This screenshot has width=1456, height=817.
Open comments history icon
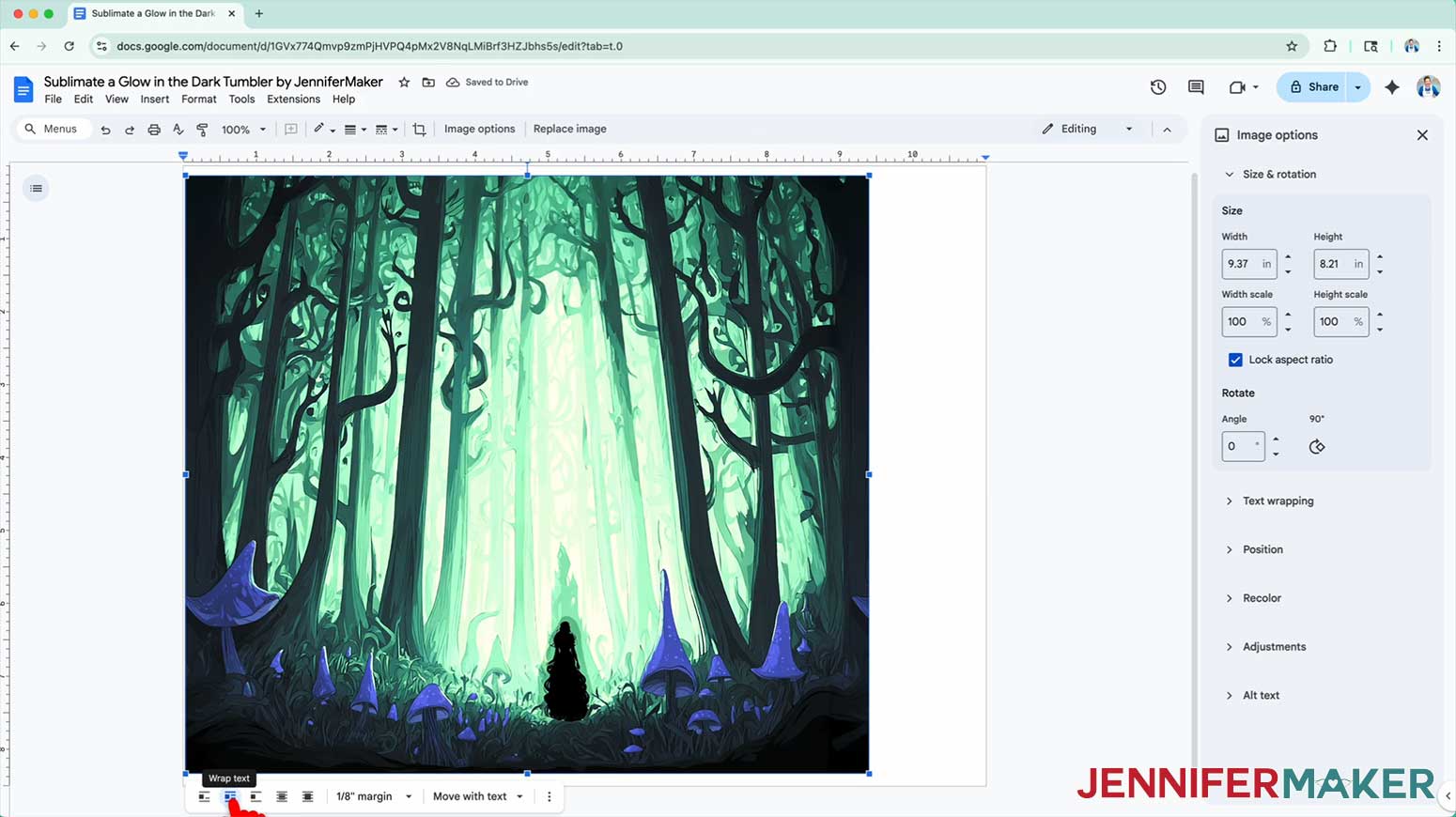point(1196,87)
